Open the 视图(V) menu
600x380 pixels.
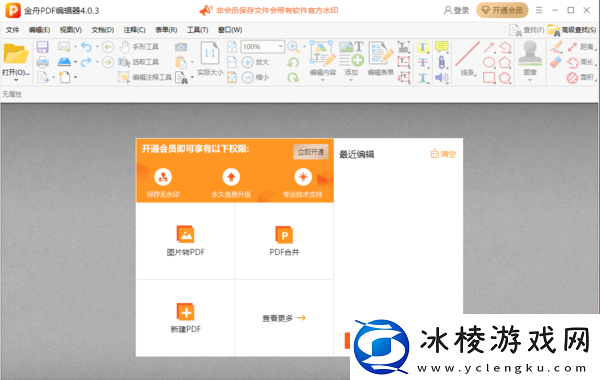(x=71, y=30)
